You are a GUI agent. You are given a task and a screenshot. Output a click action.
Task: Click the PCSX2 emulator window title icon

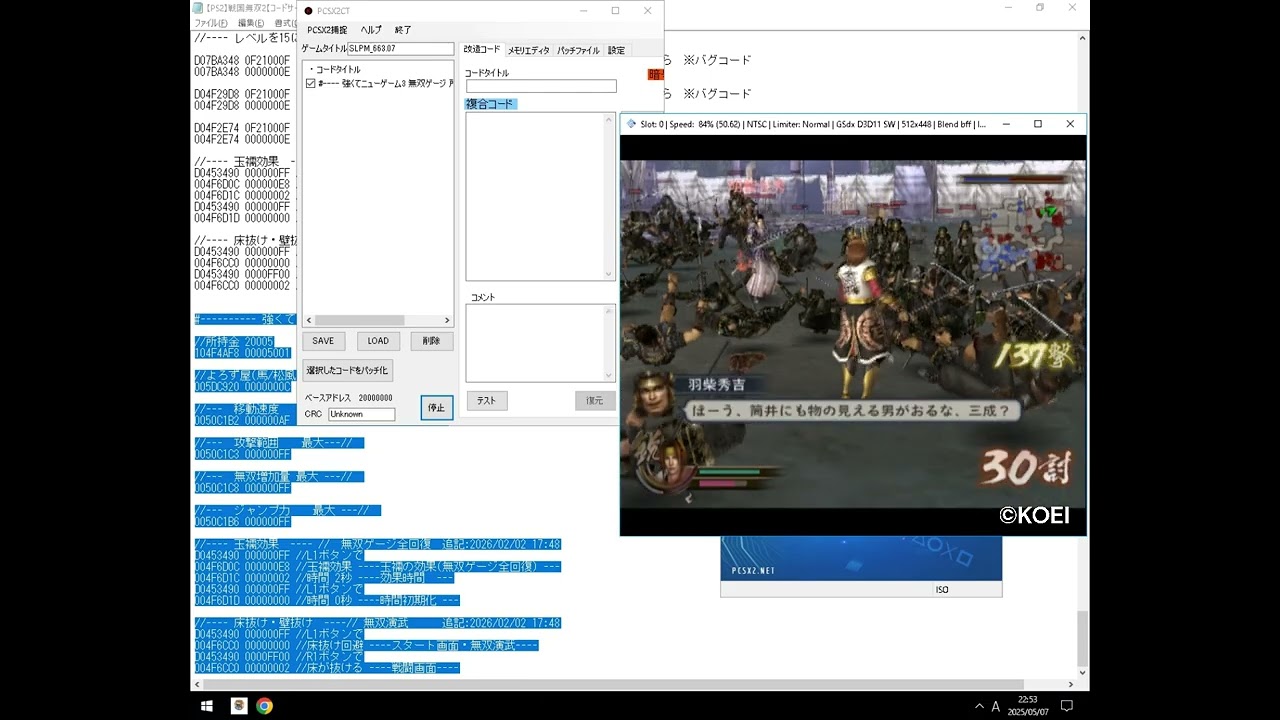point(630,124)
